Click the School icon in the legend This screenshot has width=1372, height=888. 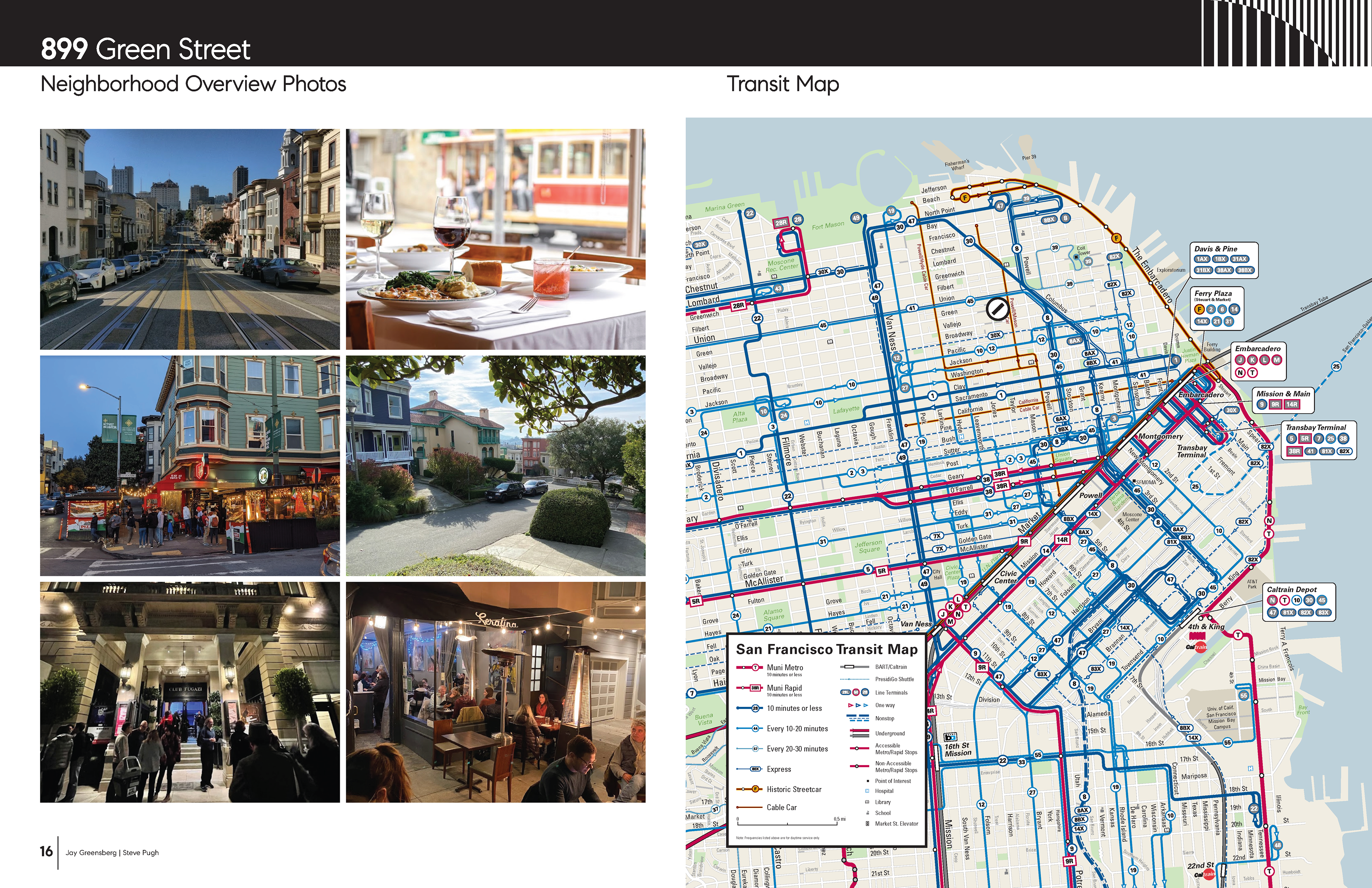(867, 813)
